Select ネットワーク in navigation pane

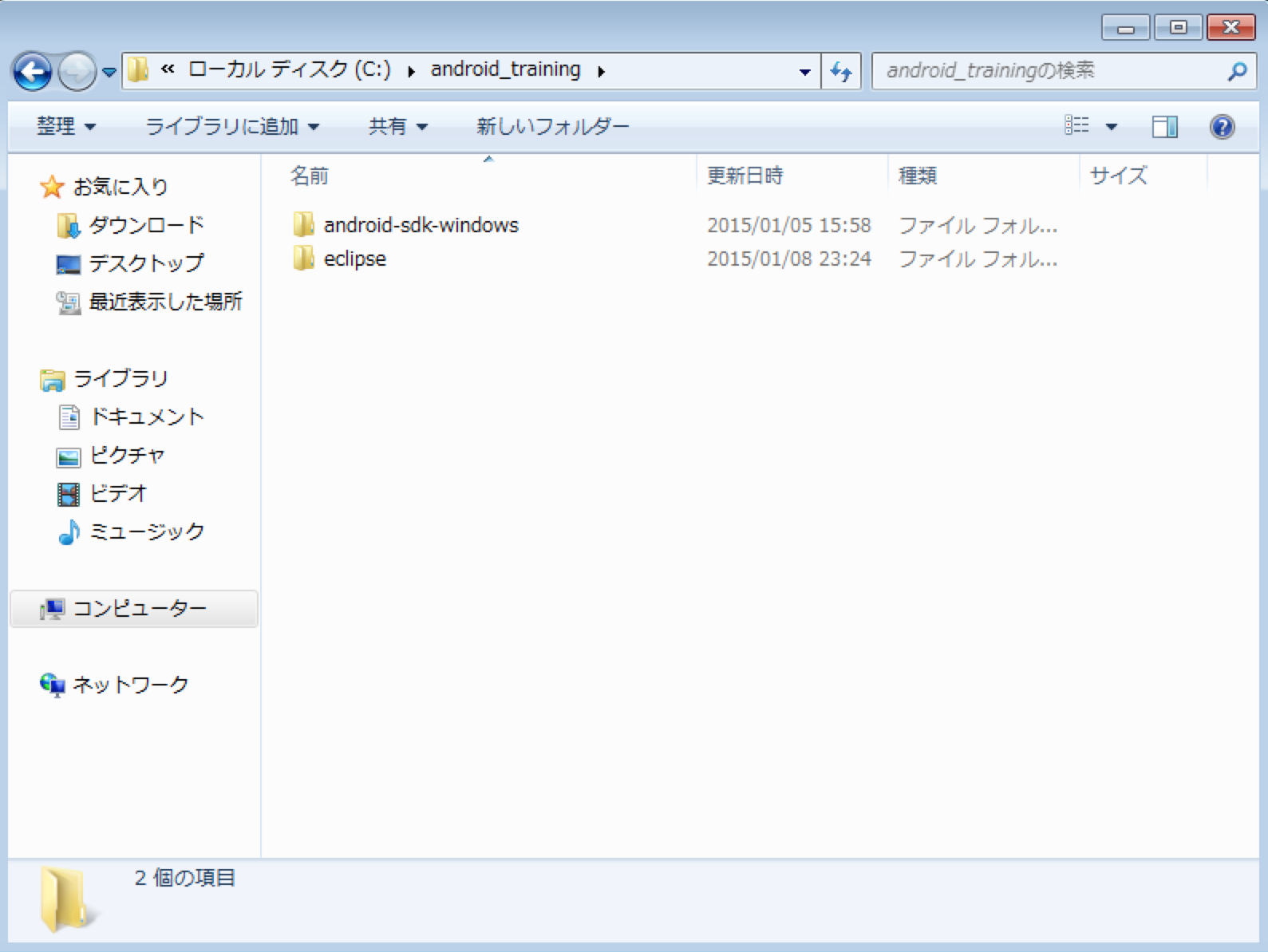[x=131, y=685]
